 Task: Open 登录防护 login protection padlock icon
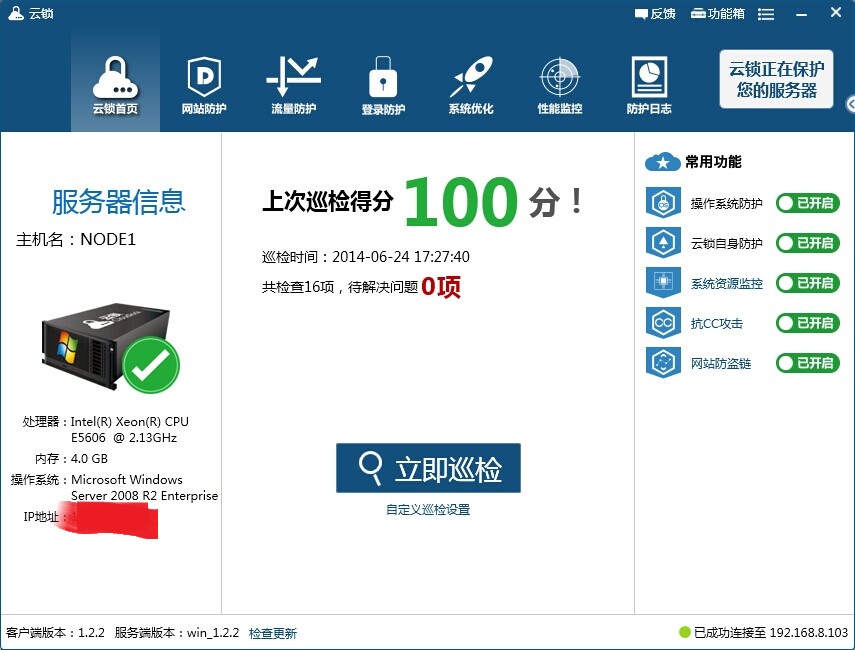pyautogui.click(x=383, y=85)
